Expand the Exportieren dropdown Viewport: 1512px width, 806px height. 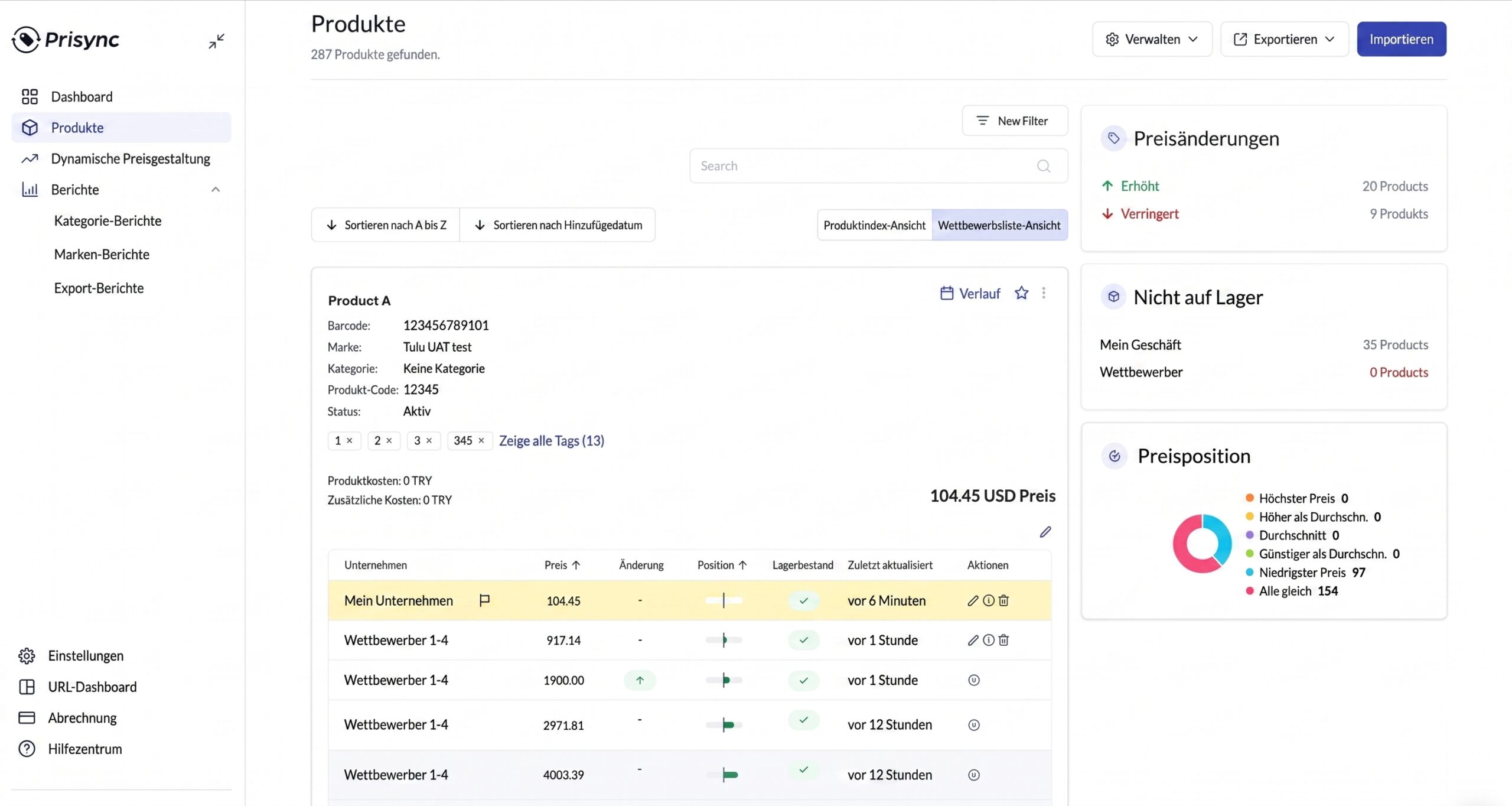pos(1285,39)
